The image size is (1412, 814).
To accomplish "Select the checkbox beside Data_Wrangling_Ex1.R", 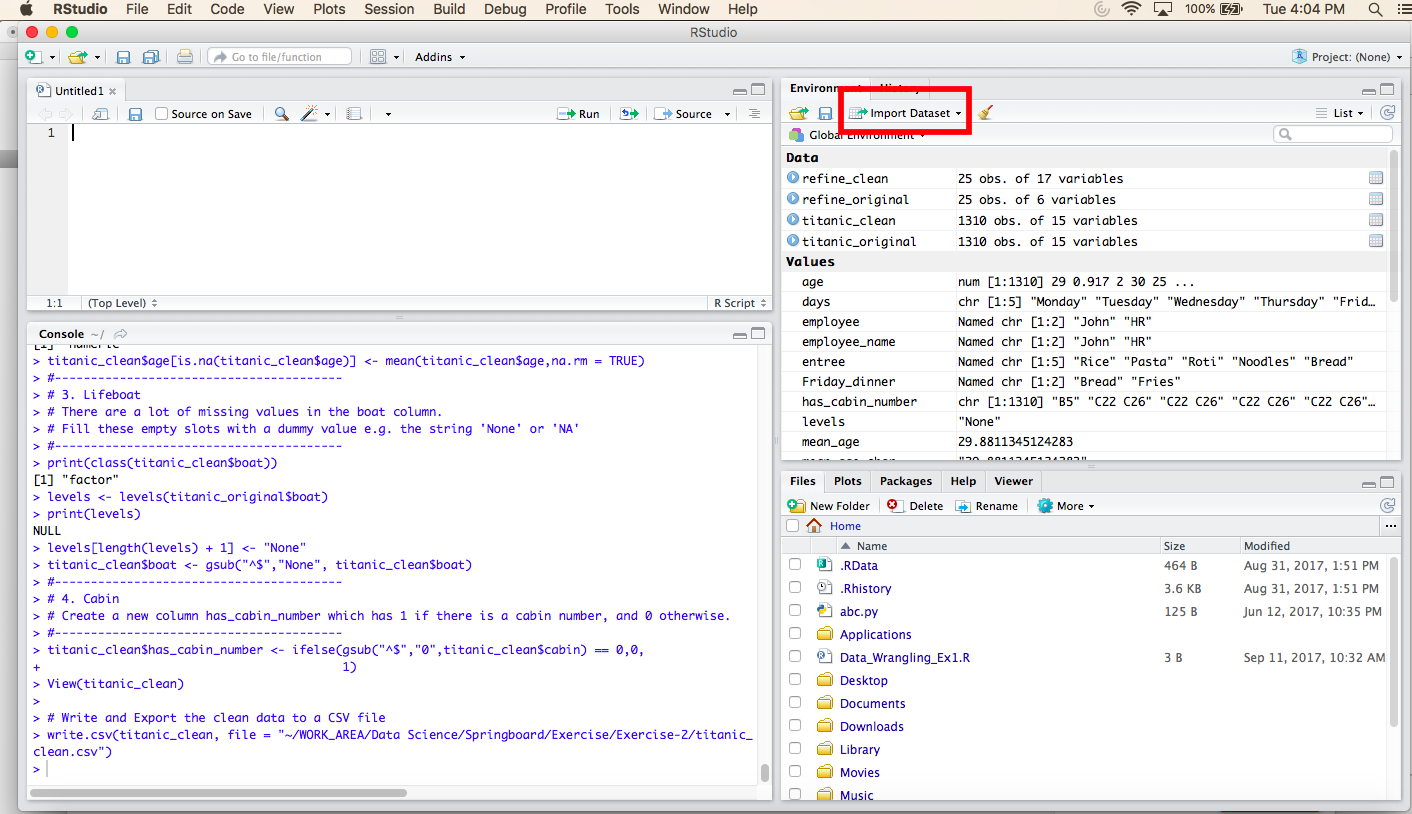I will pos(794,656).
